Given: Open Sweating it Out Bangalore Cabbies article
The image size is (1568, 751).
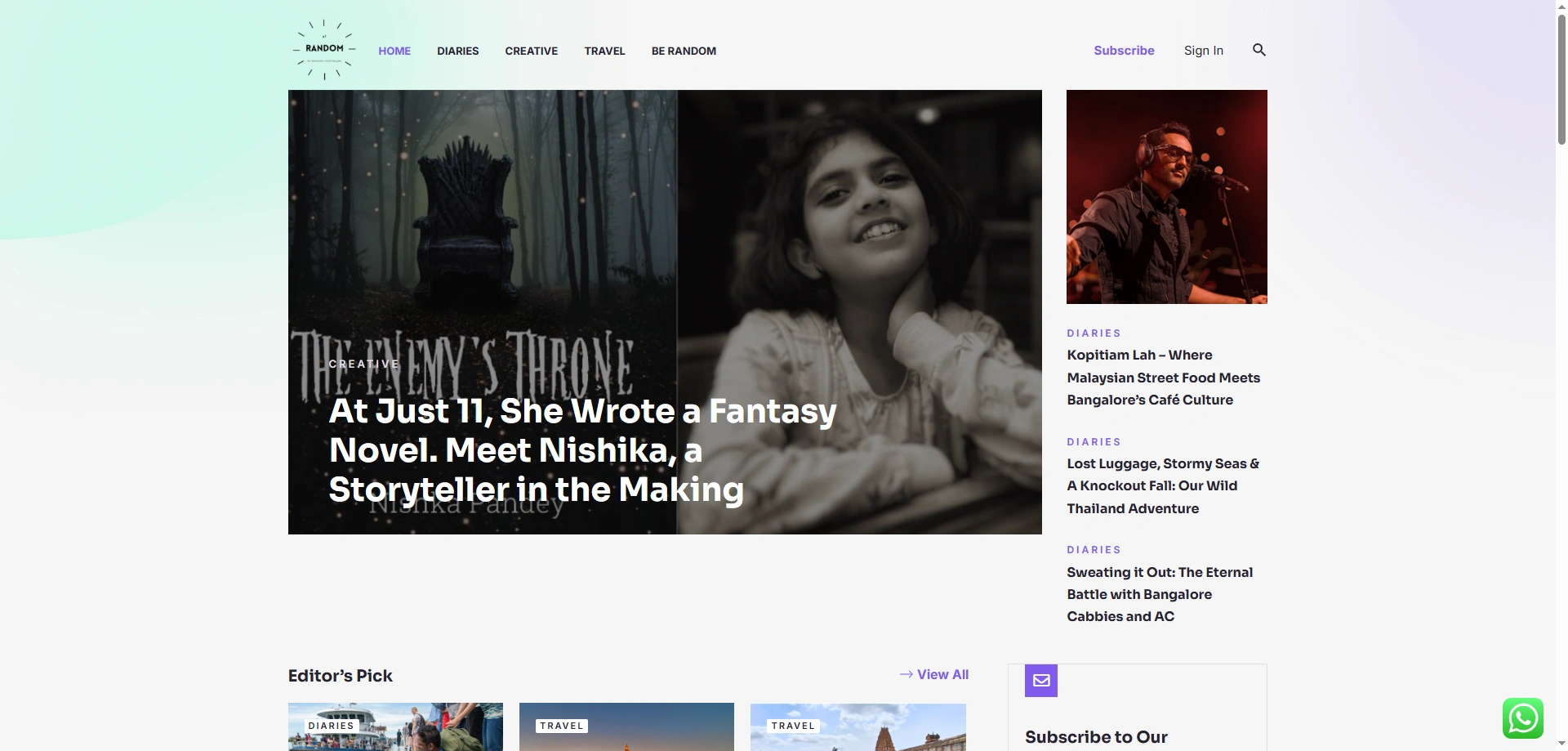Looking at the screenshot, I should click(1160, 594).
